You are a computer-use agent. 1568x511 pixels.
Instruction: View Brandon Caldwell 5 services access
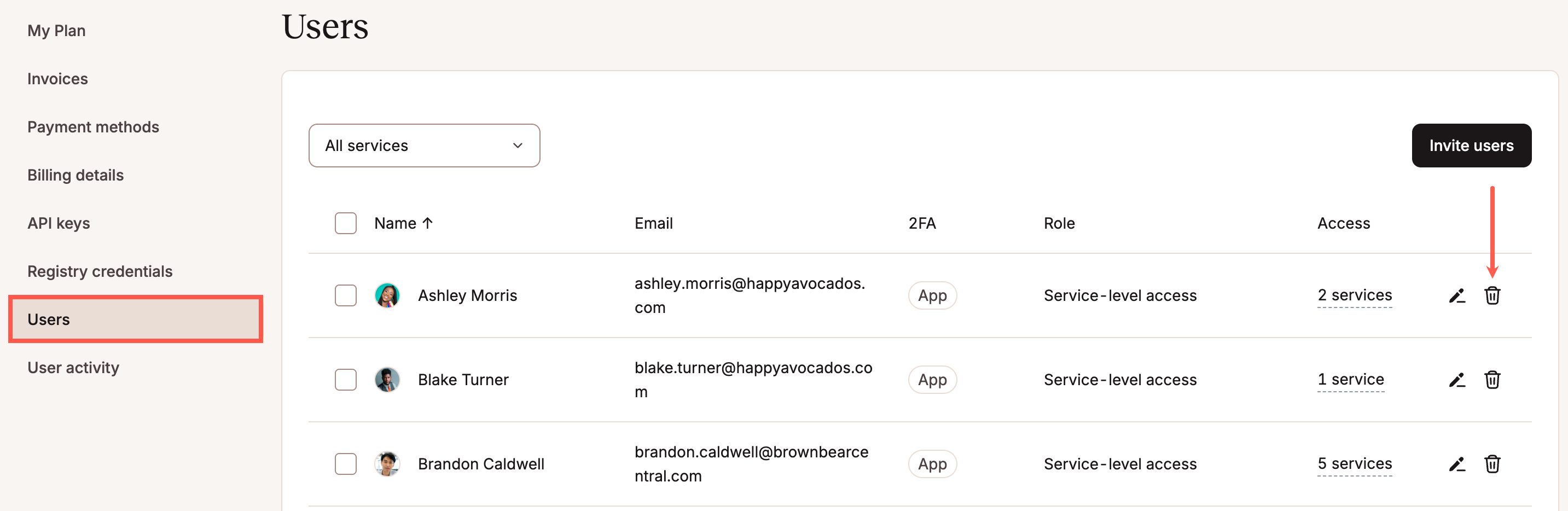click(x=1354, y=463)
